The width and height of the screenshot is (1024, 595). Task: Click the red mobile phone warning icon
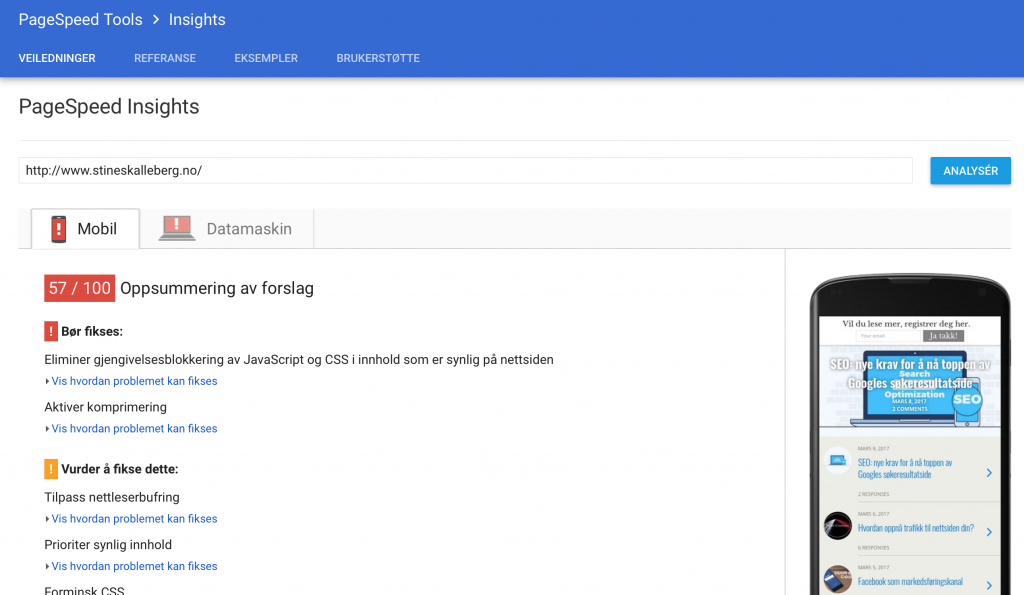[x=59, y=229]
